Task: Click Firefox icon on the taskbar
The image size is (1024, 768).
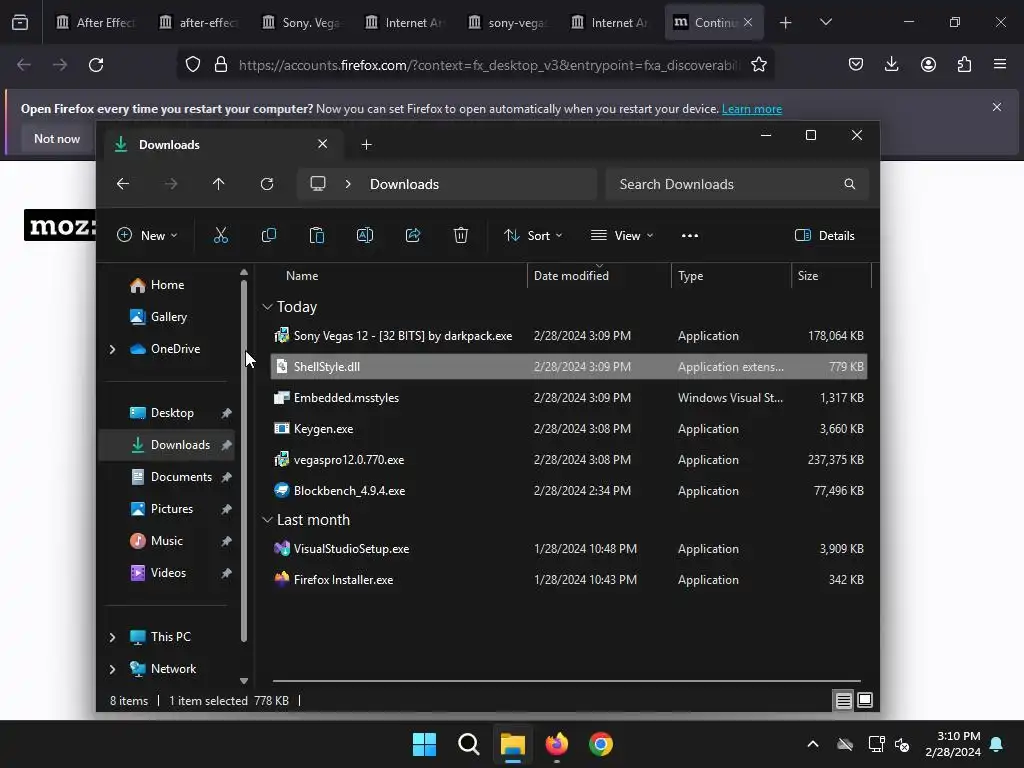Action: 556,744
